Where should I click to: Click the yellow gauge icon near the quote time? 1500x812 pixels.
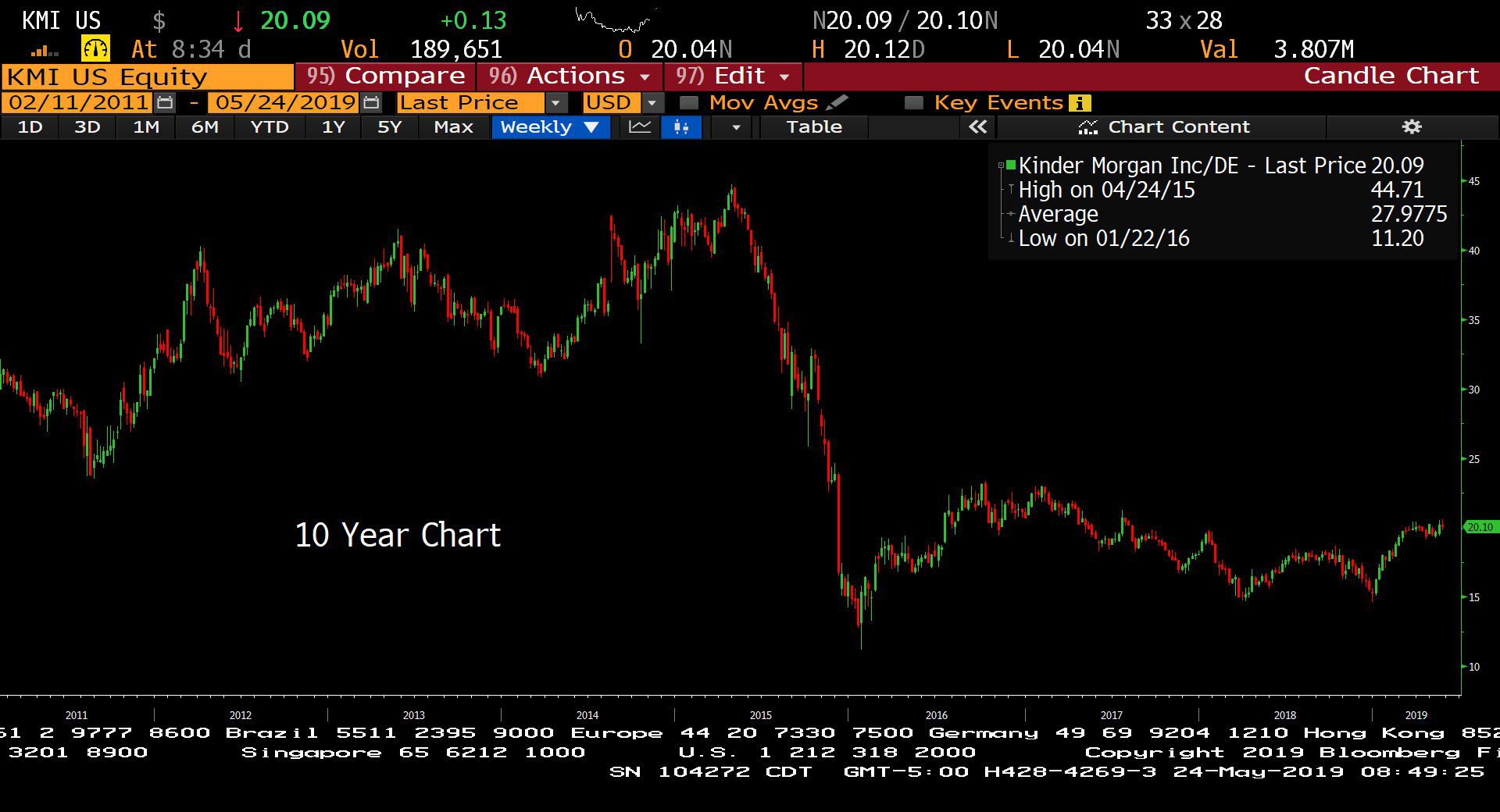[x=95, y=49]
